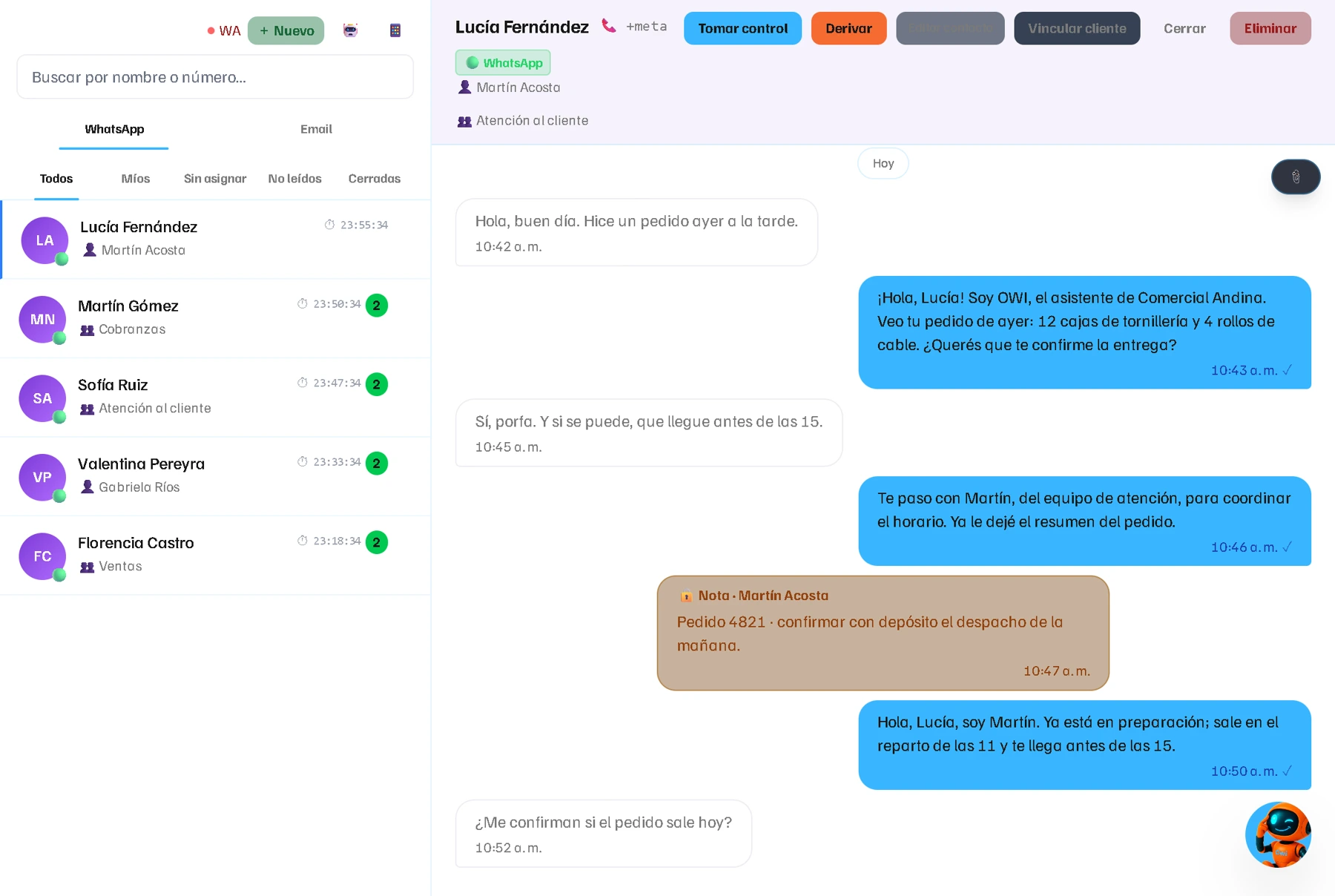Click Vincular cliente button
Image resolution: width=1335 pixels, height=896 pixels.
coord(1077,28)
